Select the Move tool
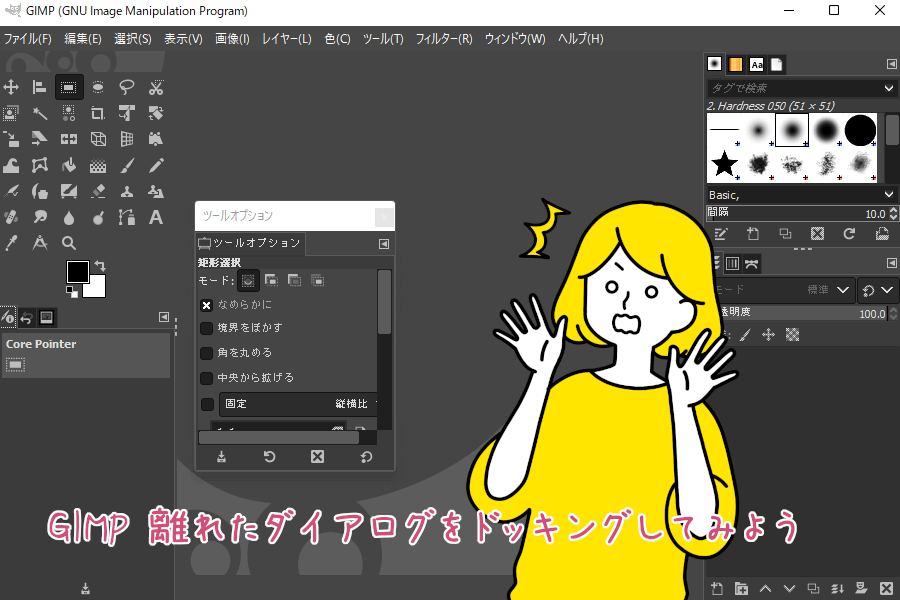The width and height of the screenshot is (900, 600). (11, 87)
